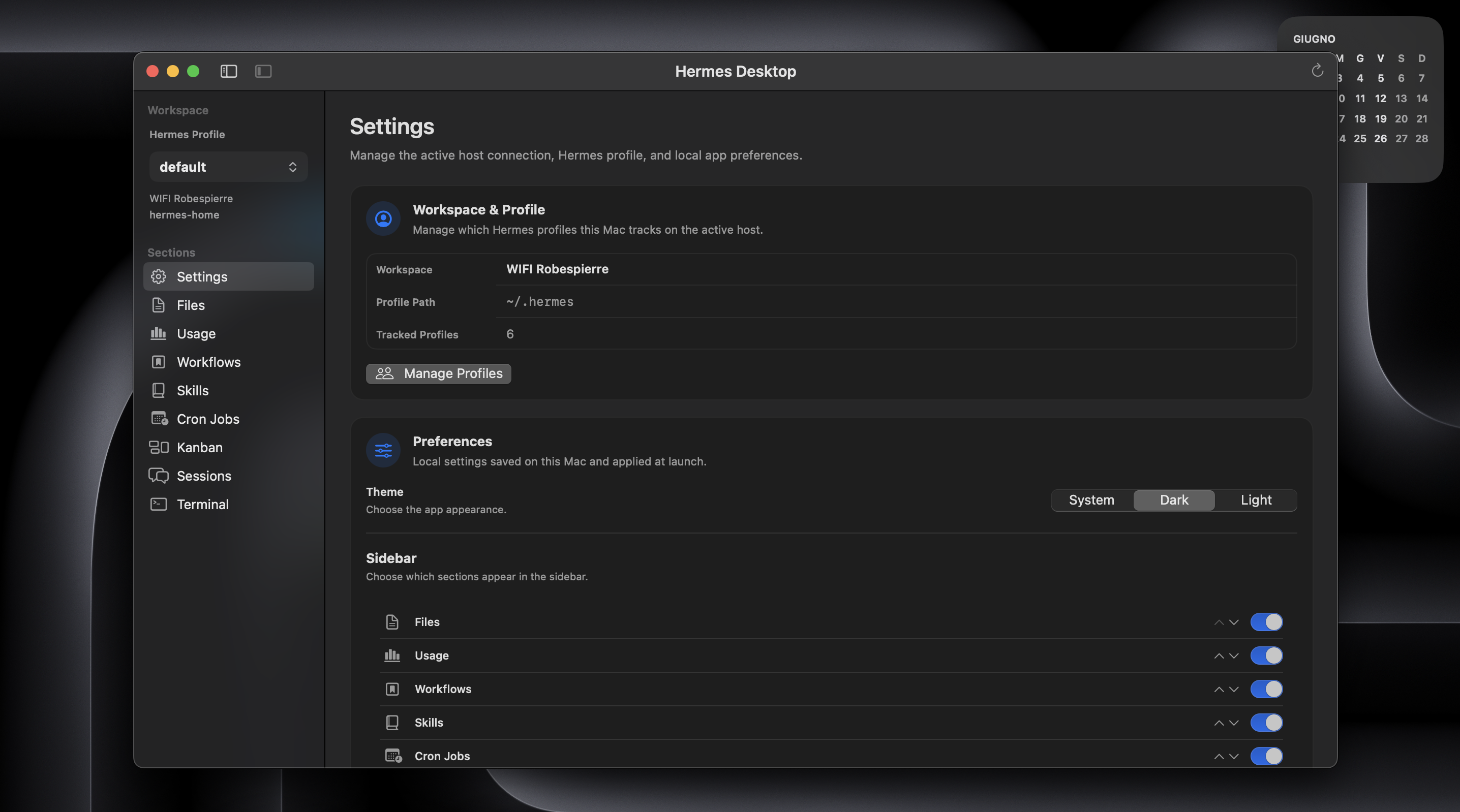
Task: Click the Preferences sliders icon
Action: (383, 451)
